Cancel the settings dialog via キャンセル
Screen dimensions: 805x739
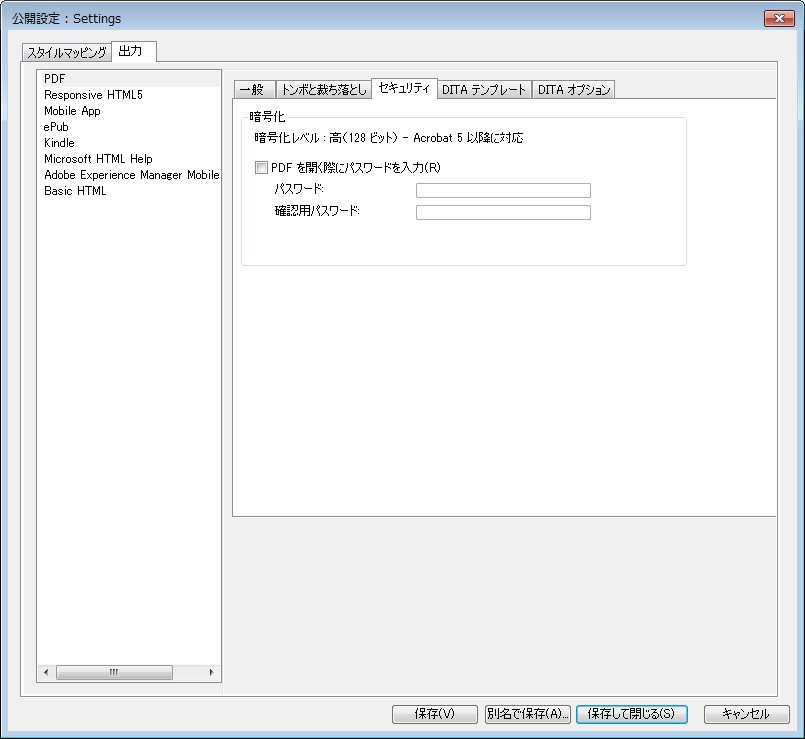tap(744, 714)
